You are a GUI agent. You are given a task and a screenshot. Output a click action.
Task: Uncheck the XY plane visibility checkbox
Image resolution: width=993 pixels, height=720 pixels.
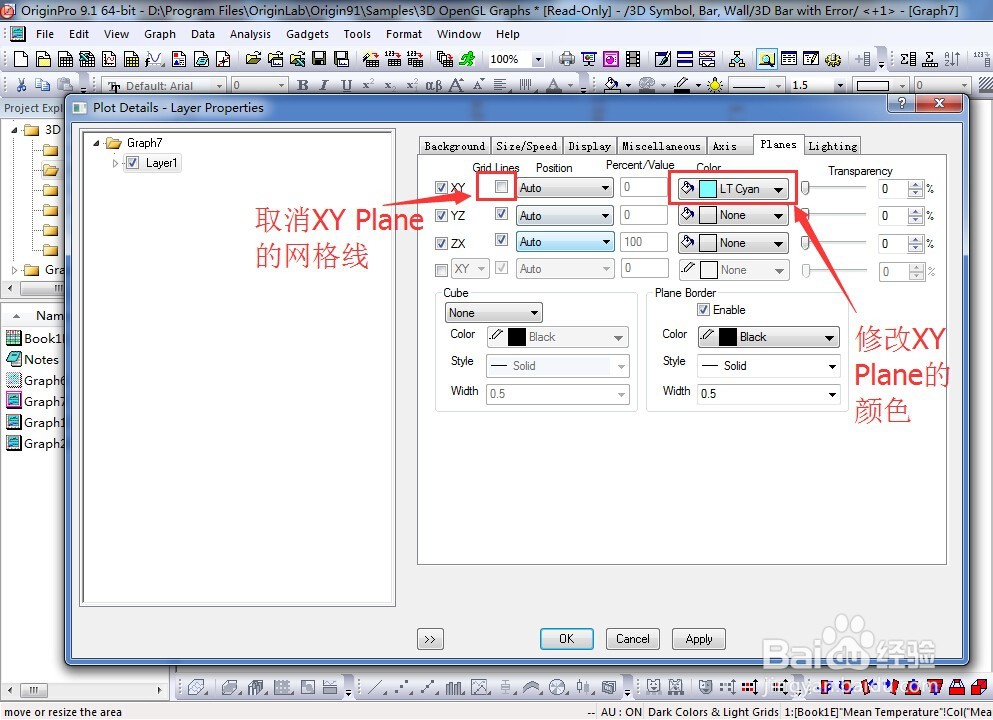click(x=441, y=187)
